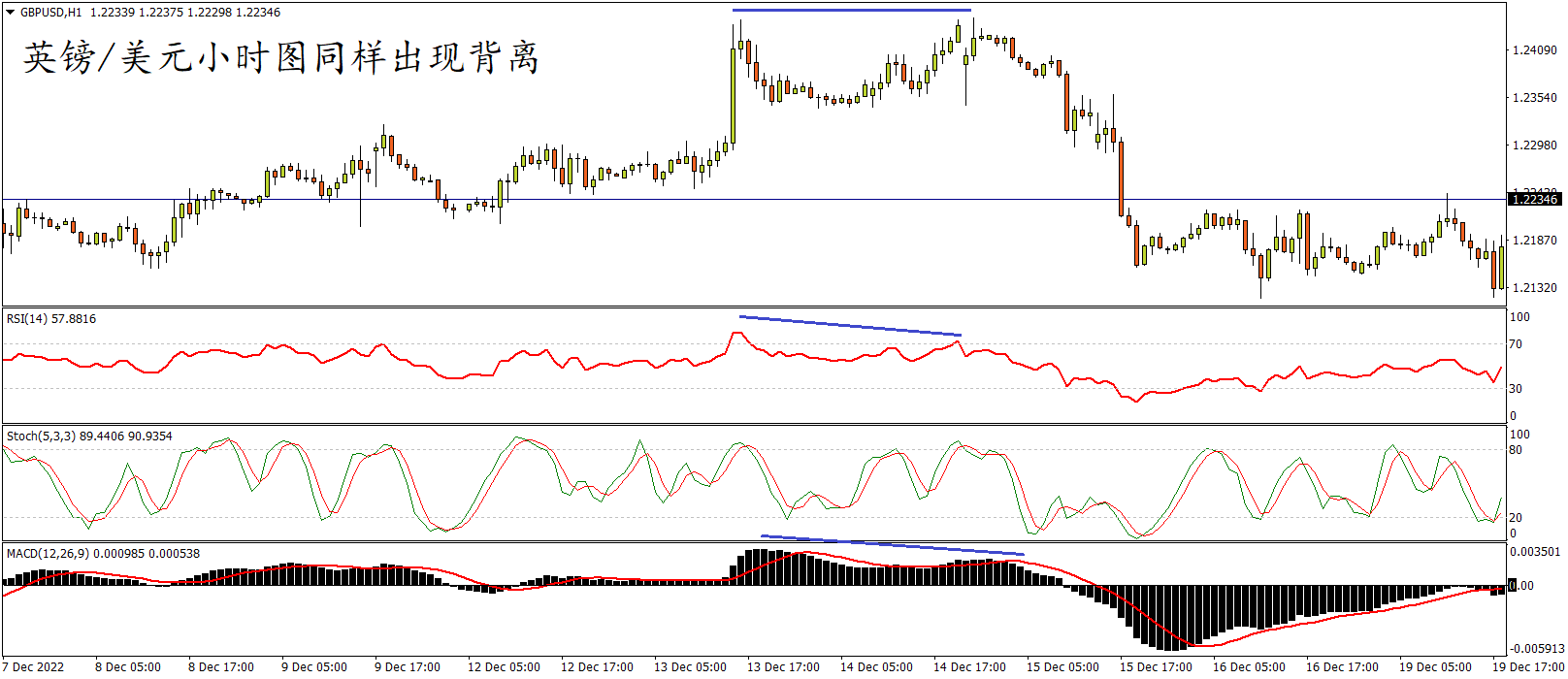Screen dimensions: 1568x679
Task: Click the blue divergence line in RSI panel
Action: [x=850, y=326]
